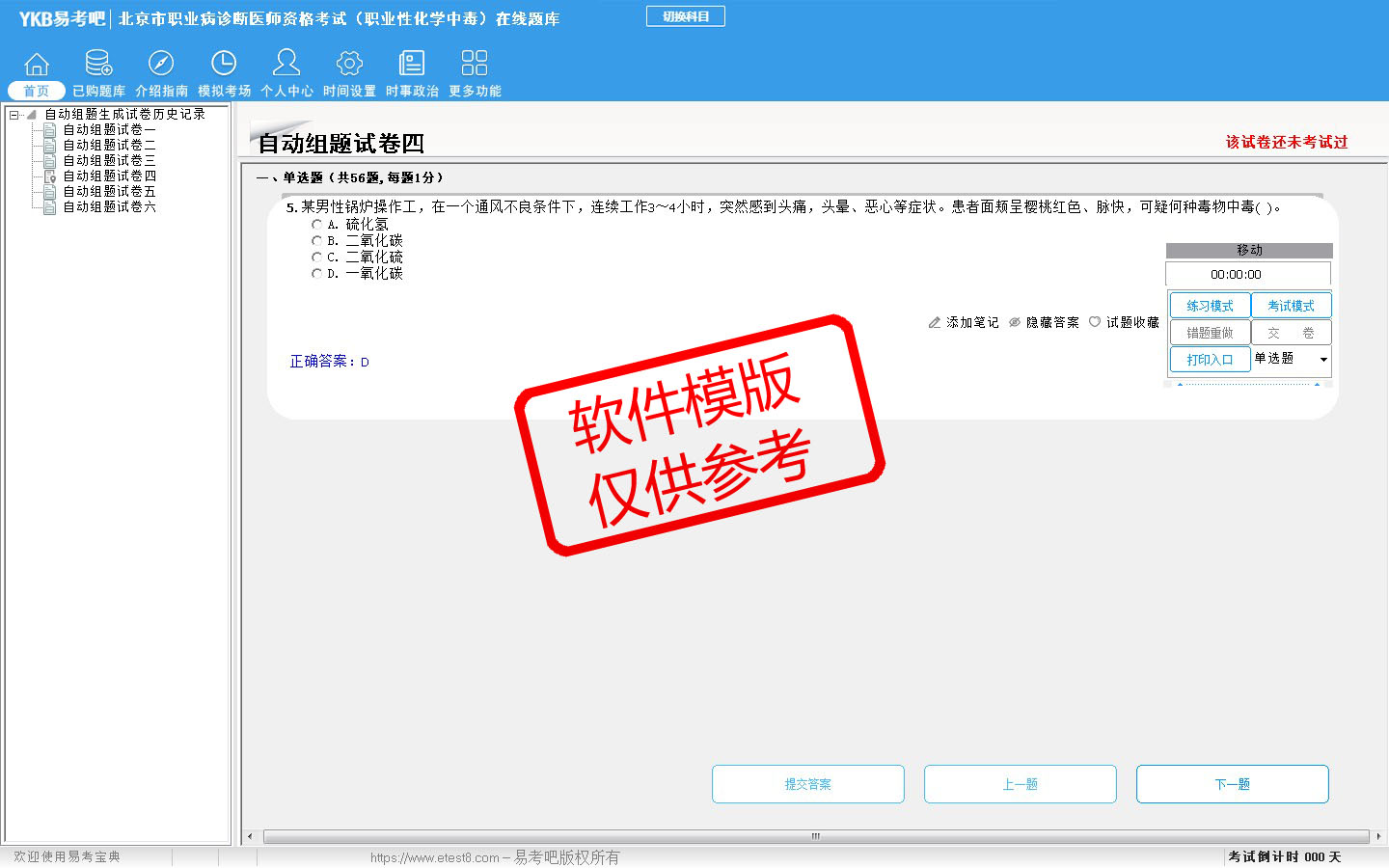
Task: Open the 首页 home icon
Action: pos(37,64)
